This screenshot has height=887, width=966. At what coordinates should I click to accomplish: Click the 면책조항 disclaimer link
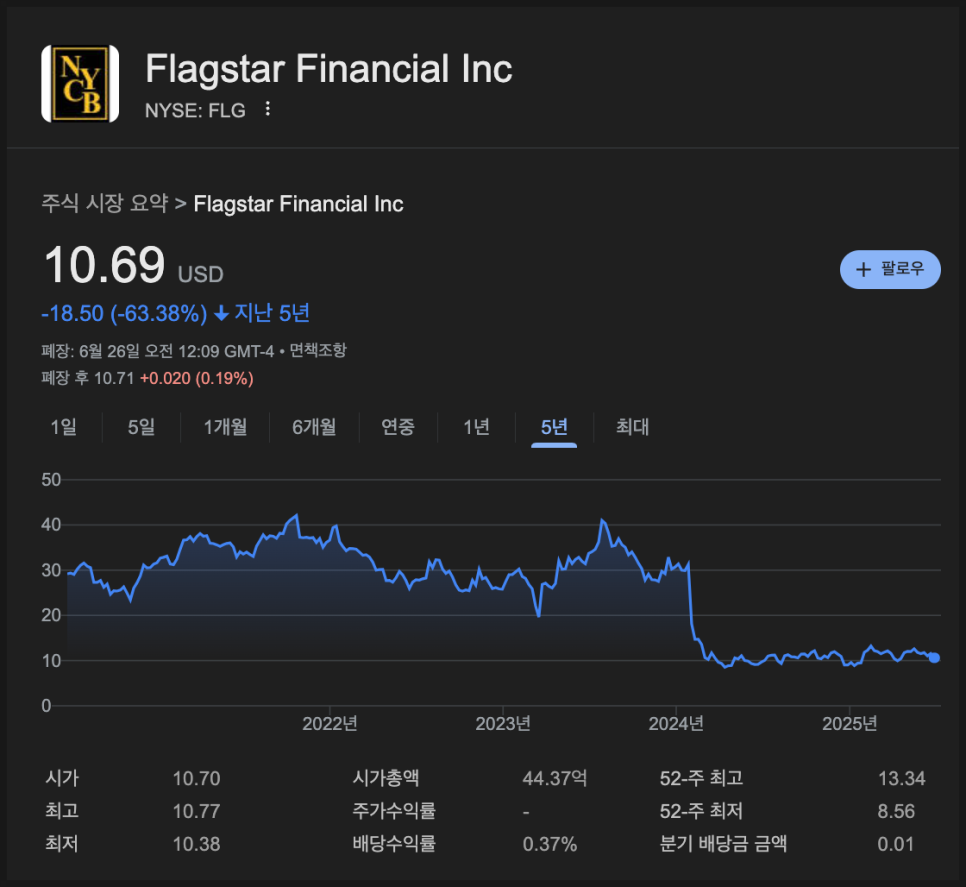coord(318,351)
